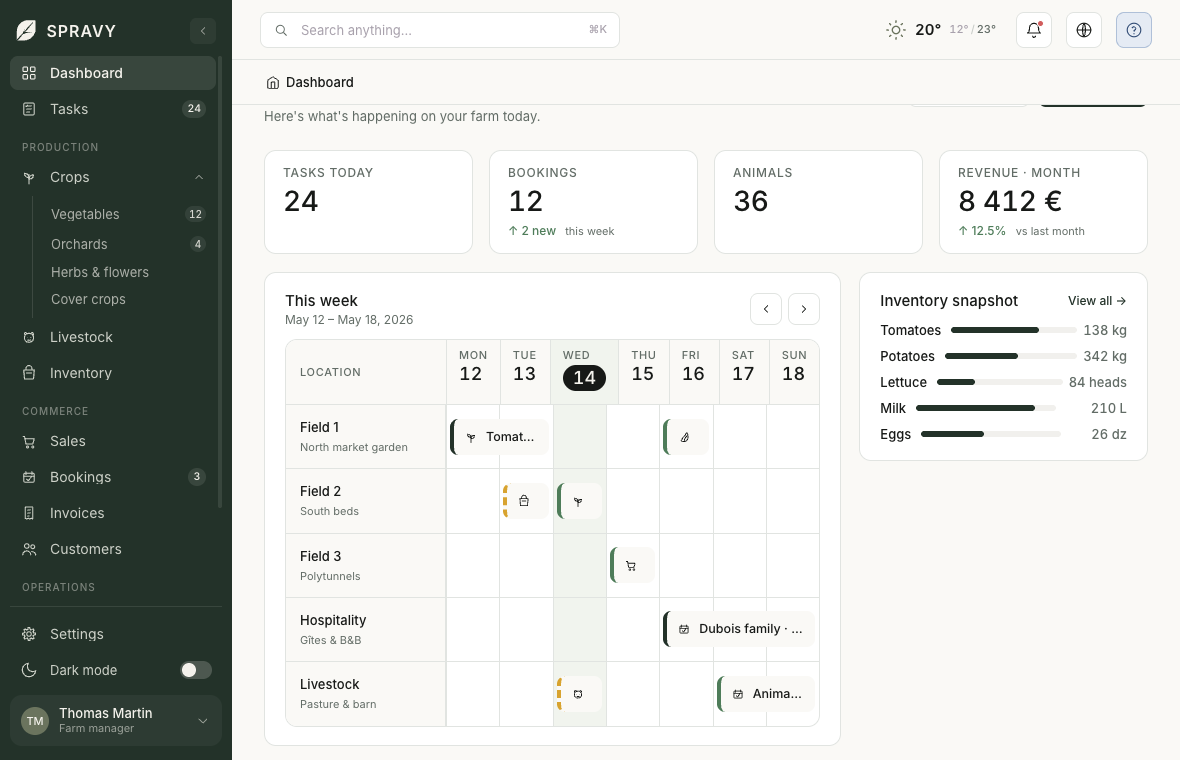Click the sidebar scrollbar
This screenshot has width=1180, height=760.
click(x=220, y=282)
